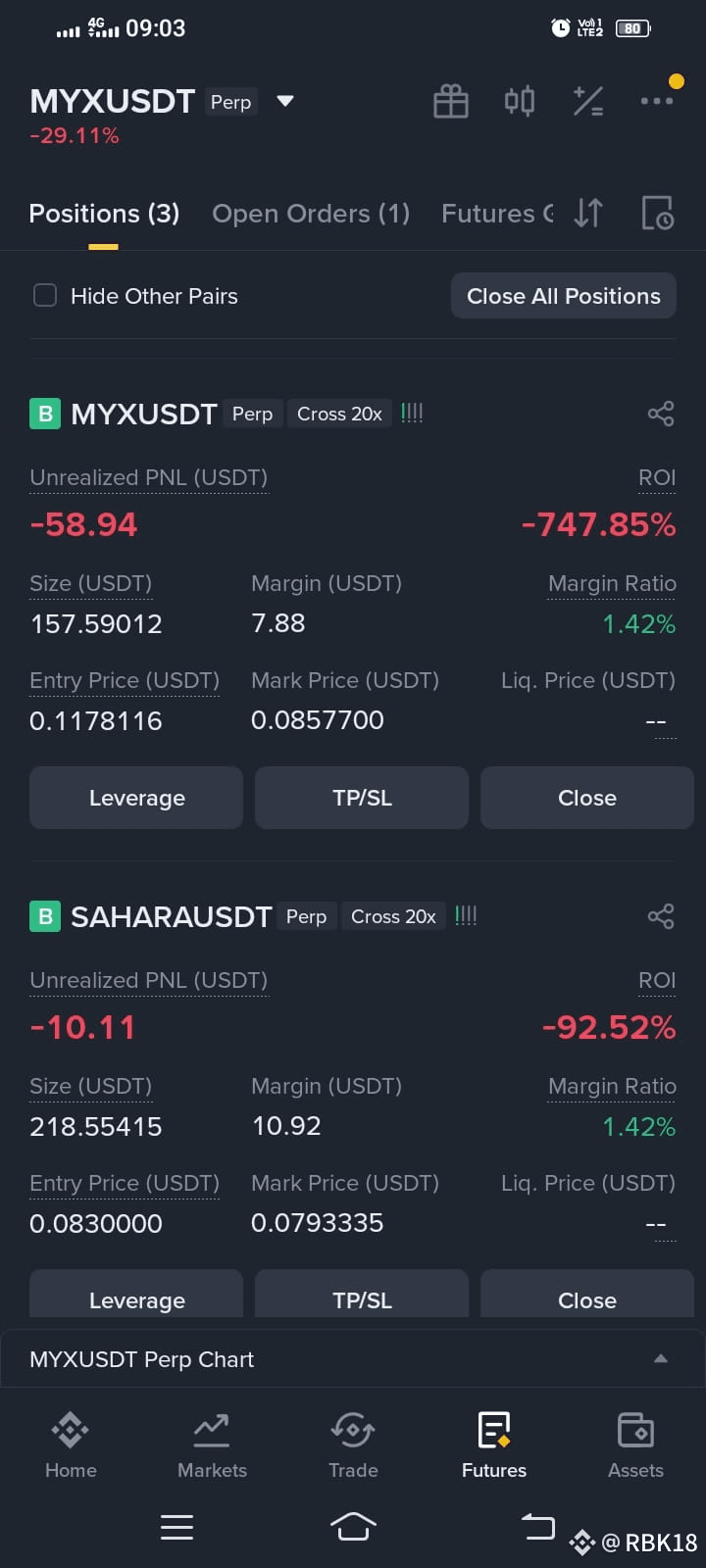
Task: Open the profit calculator icon
Action: point(588,101)
